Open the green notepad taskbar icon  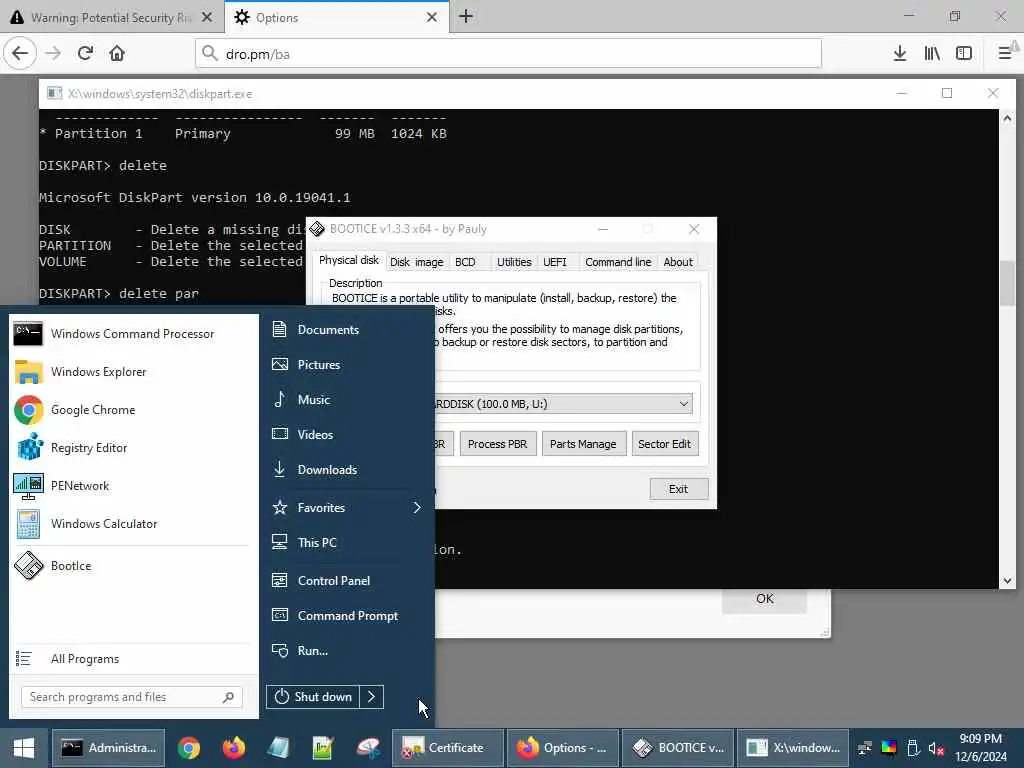[323, 748]
